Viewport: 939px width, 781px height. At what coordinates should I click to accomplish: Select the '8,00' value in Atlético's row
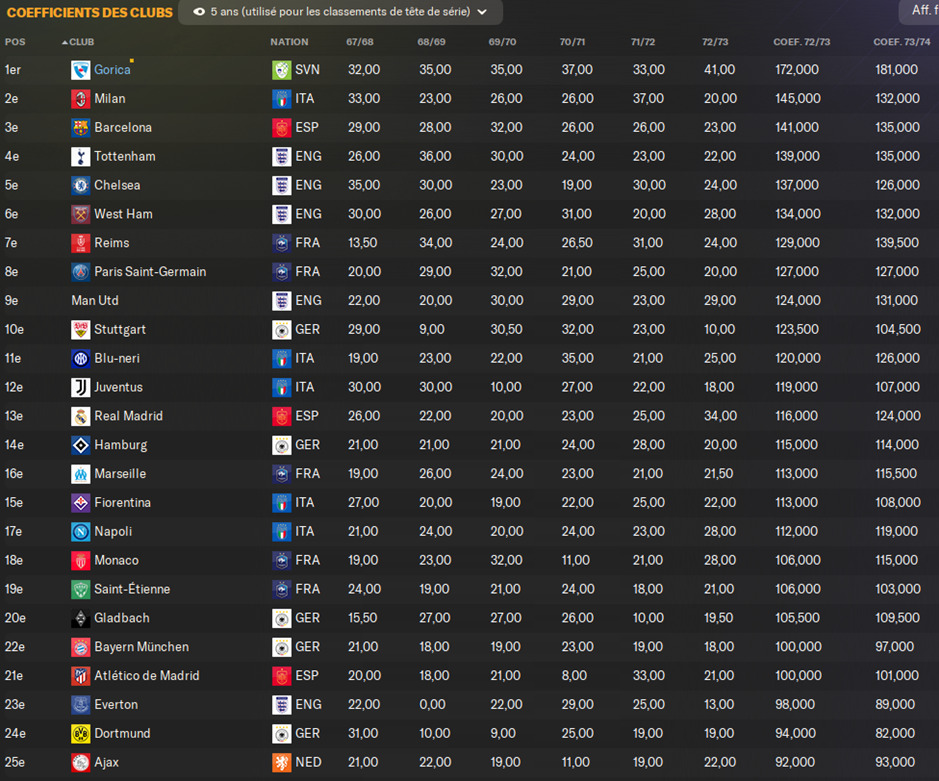[x=574, y=676]
